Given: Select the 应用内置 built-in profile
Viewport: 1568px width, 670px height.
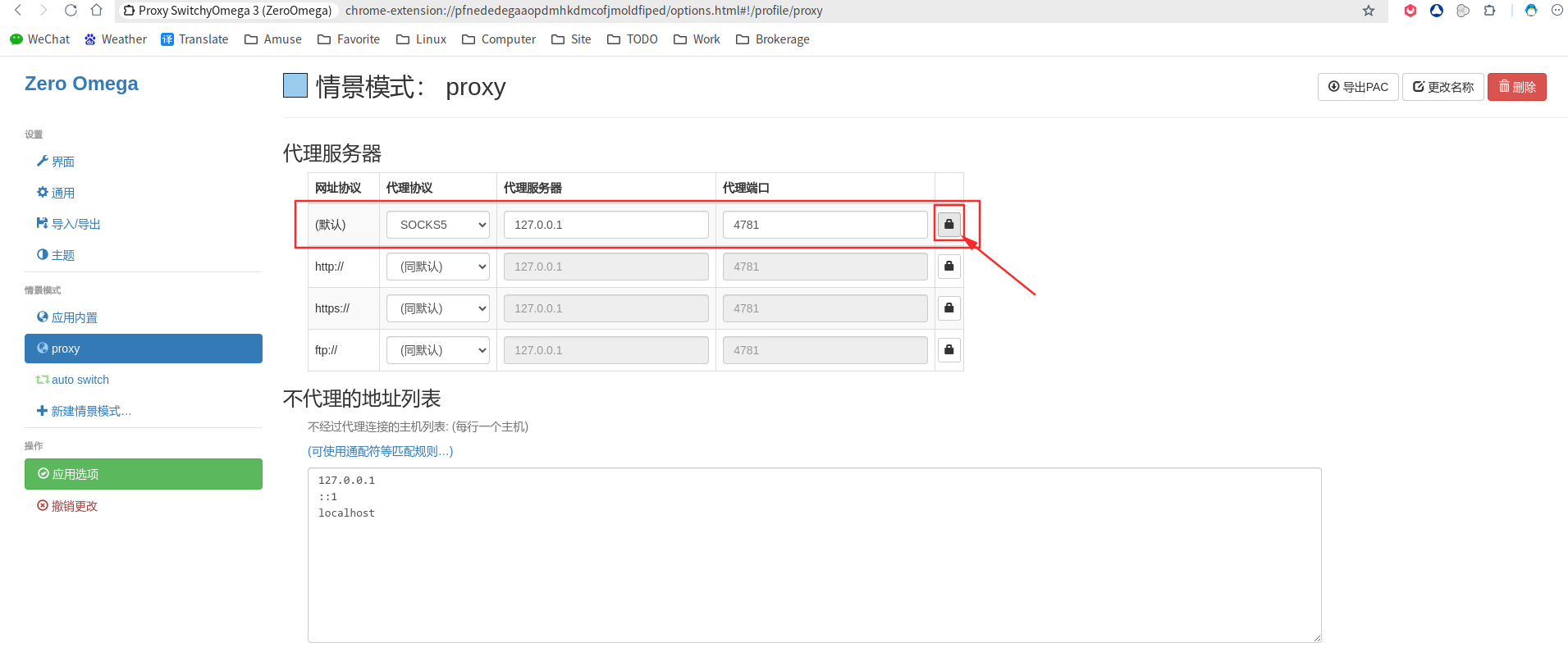Looking at the screenshot, I should 67,317.
